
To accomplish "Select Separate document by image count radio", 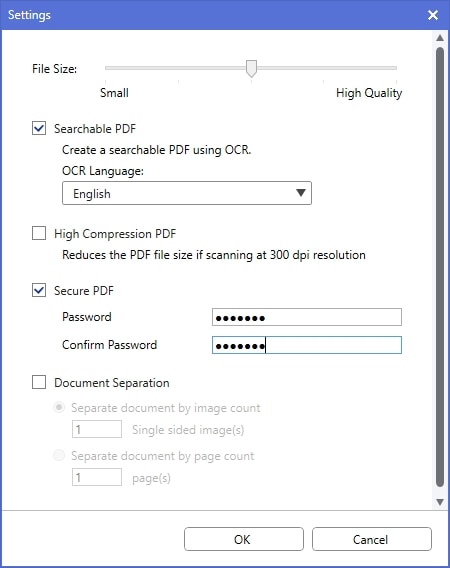I will 59,407.
